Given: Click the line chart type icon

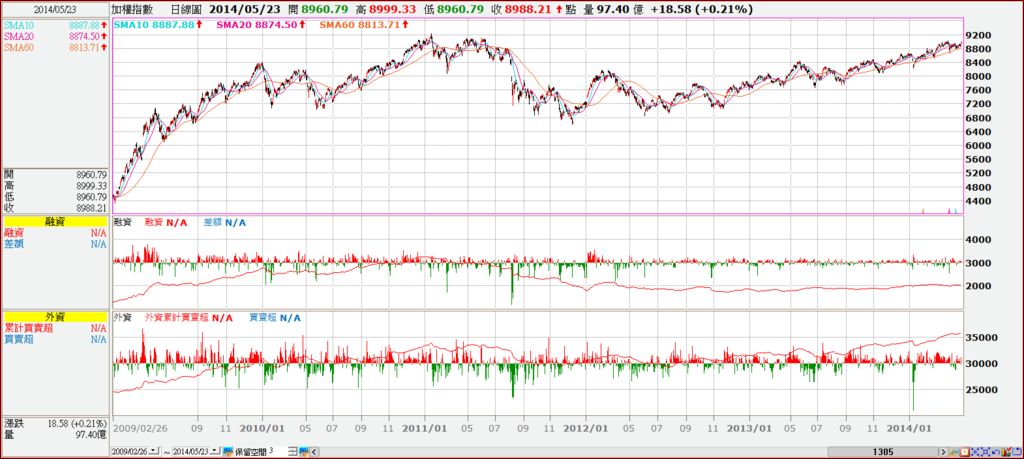Looking at the screenshot, I should 954,452.
